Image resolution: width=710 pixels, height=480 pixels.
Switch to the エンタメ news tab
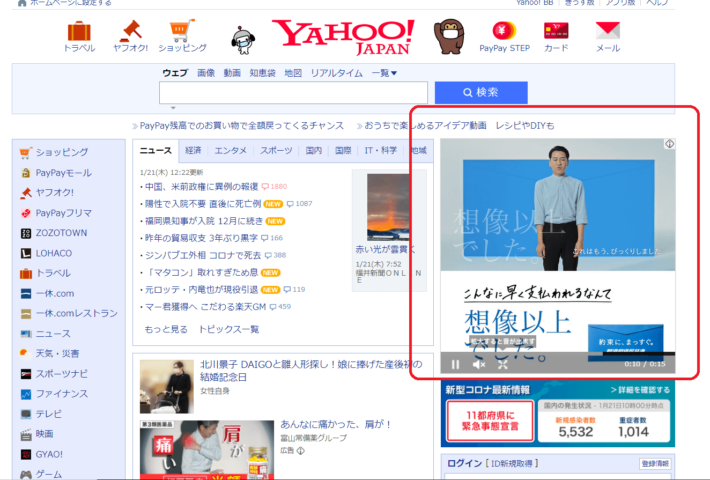(x=230, y=150)
